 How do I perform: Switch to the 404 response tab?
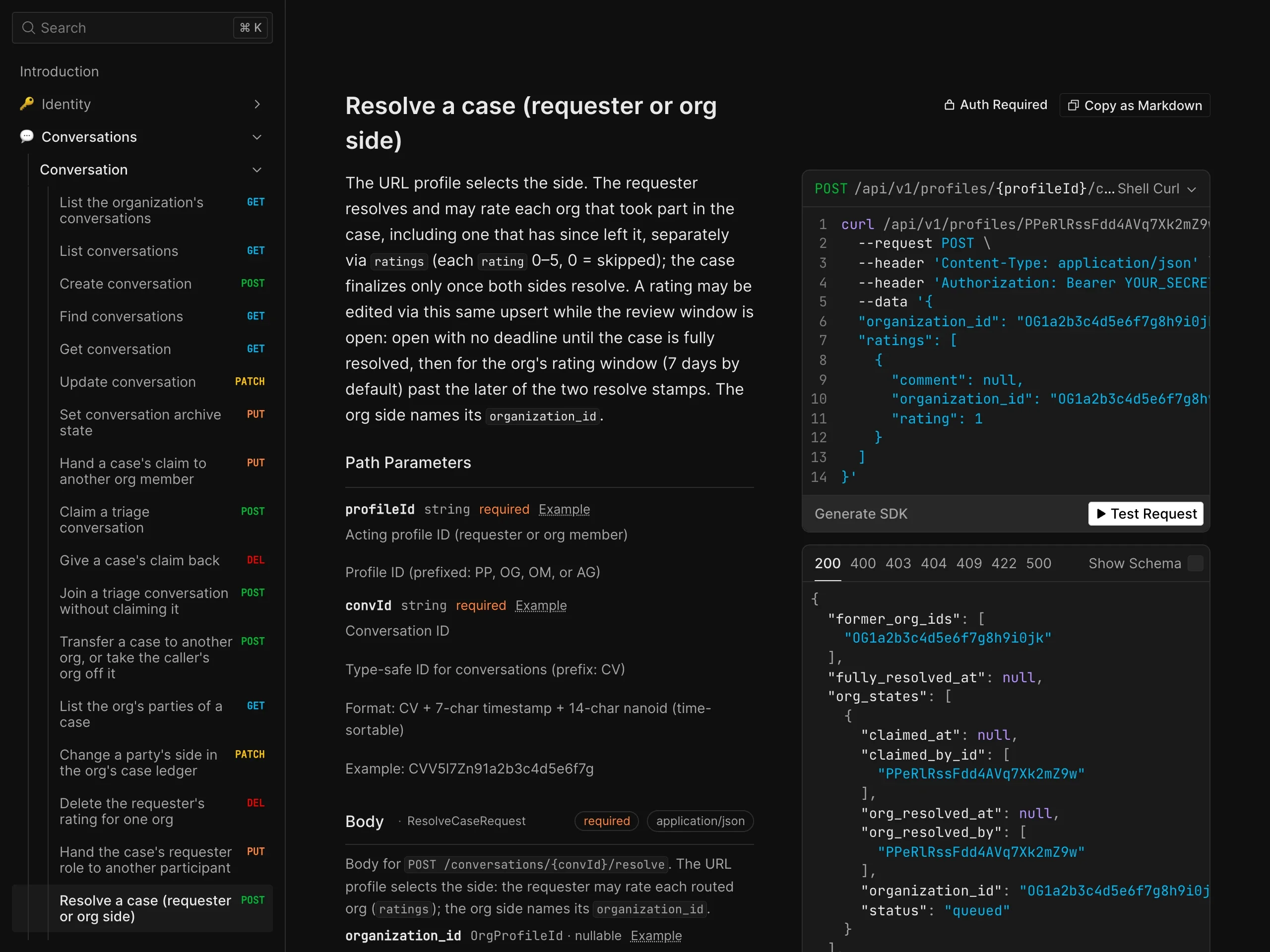(x=934, y=563)
